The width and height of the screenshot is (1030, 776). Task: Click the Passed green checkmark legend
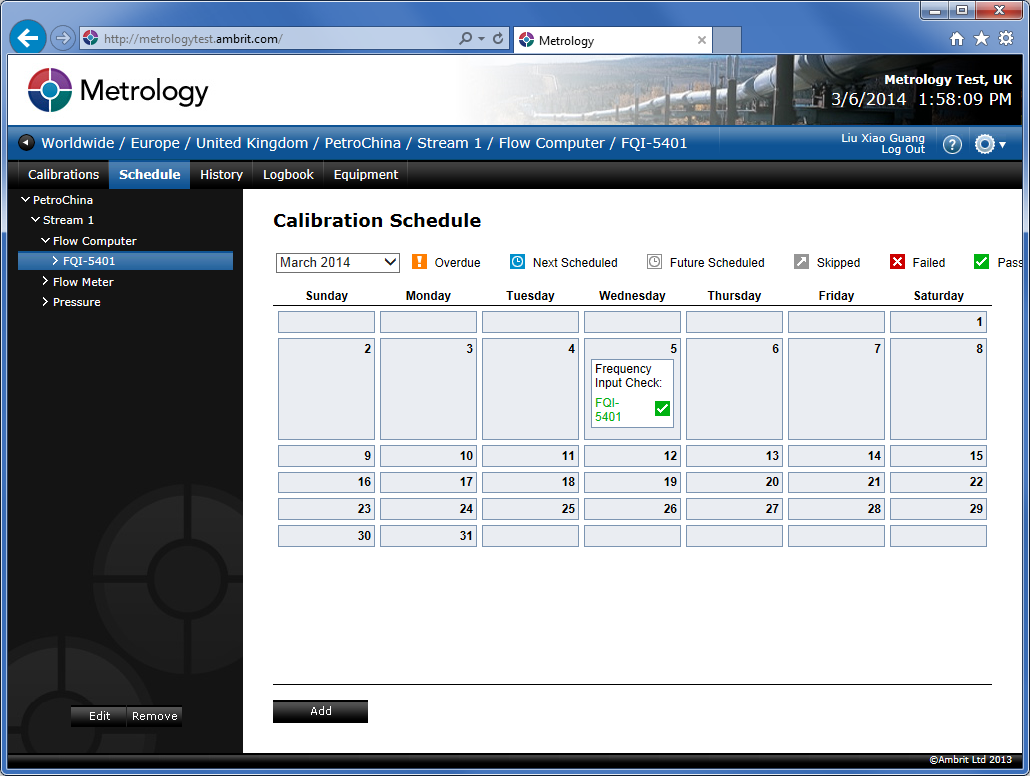click(981, 261)
